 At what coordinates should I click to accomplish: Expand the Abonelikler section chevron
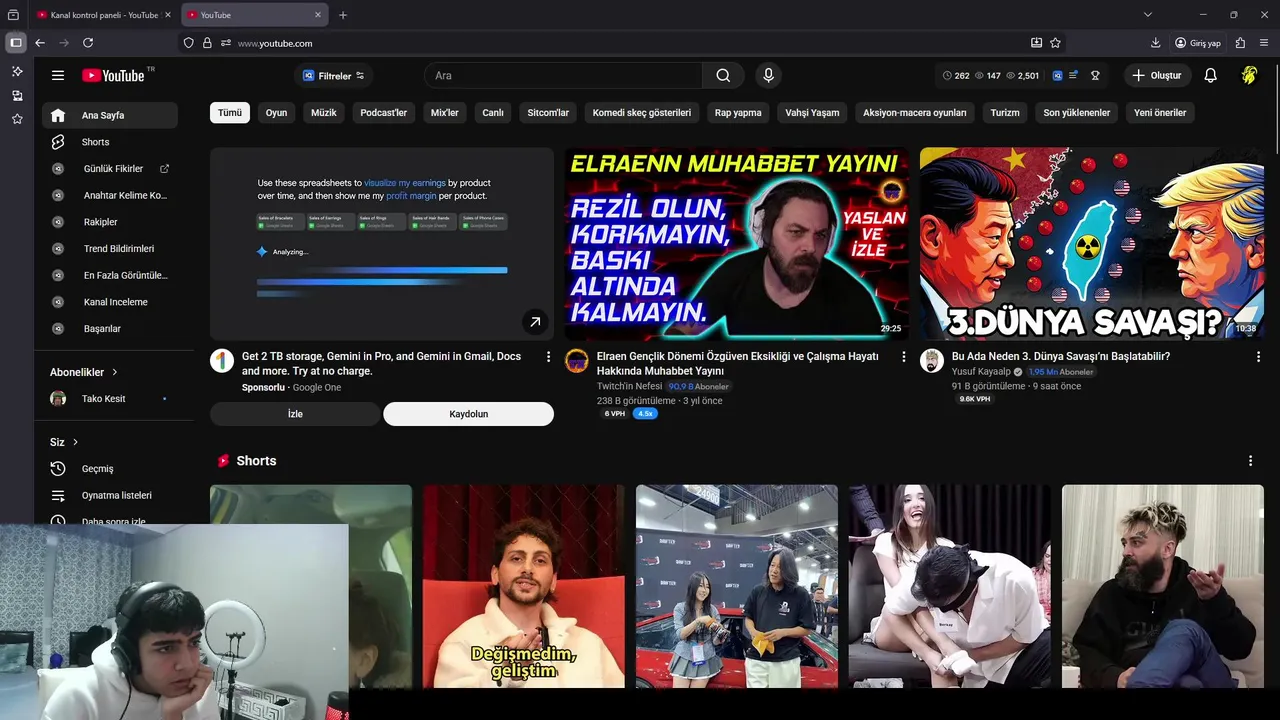click(x=114, y=372)
